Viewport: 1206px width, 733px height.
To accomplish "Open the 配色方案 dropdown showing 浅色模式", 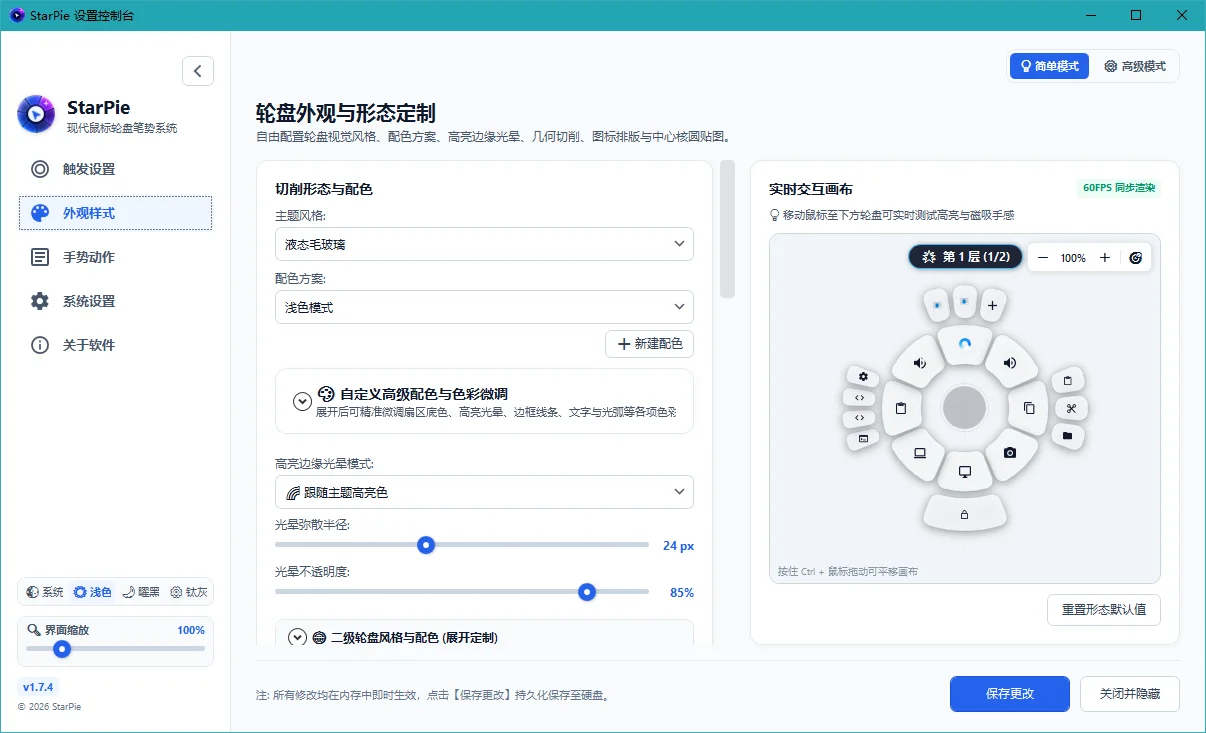I will pos(484,307).
